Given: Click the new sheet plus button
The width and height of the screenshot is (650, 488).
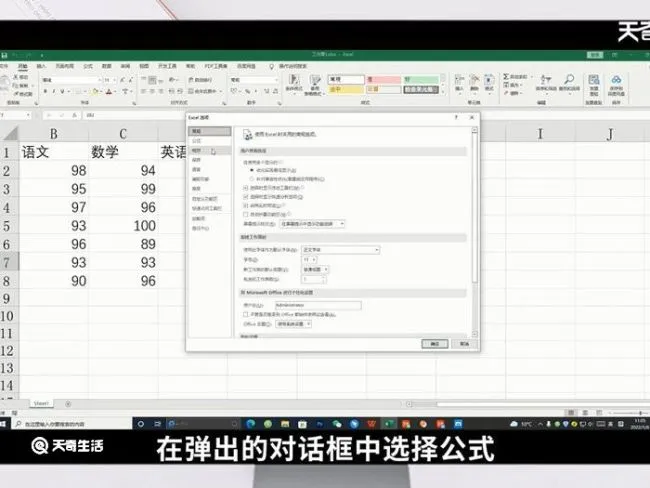Looking at the screenshot, I should coord(68,403).
